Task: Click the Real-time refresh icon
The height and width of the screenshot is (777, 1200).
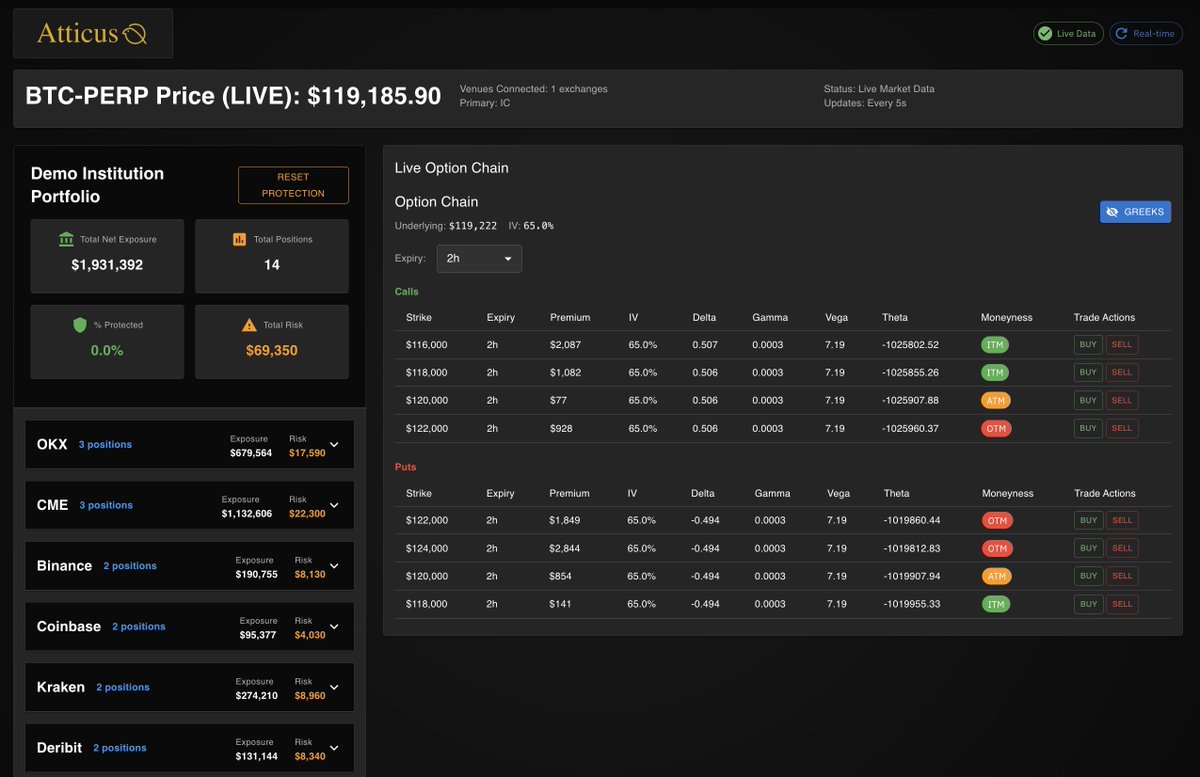Action: 1121,34
